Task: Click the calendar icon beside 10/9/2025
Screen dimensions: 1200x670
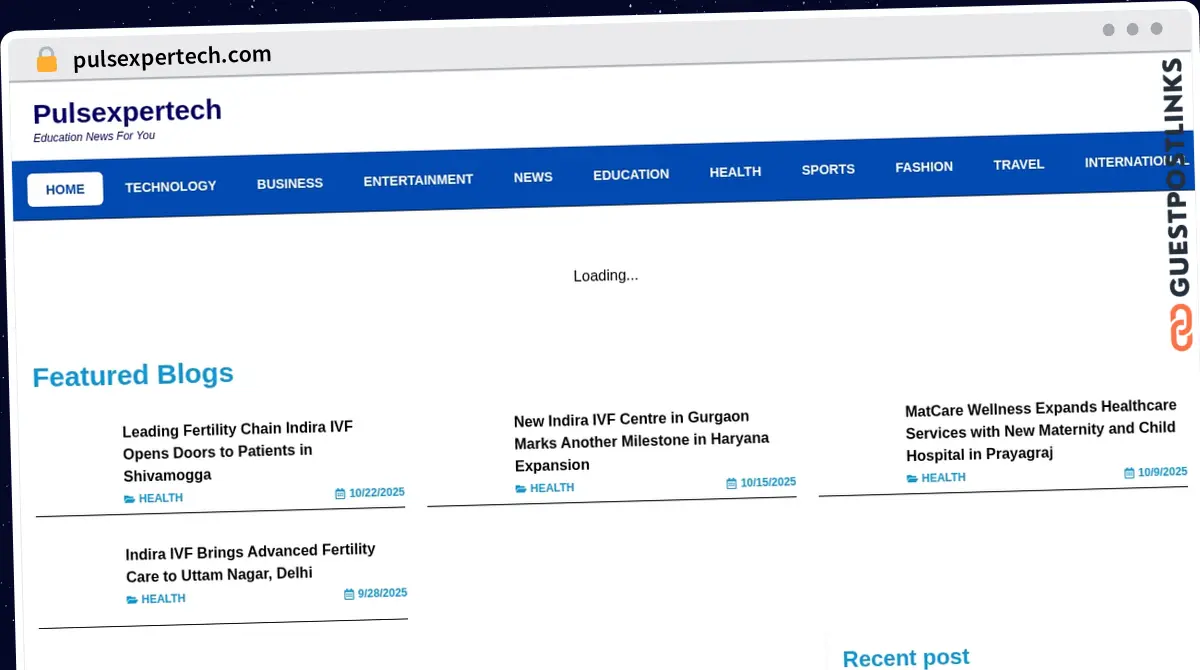Action: point(1129,472)
